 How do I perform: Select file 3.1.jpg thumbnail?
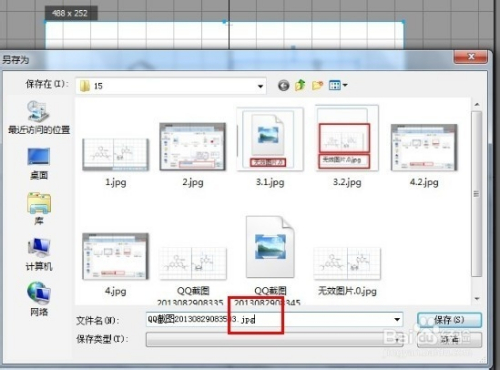[x=270, y=139]
